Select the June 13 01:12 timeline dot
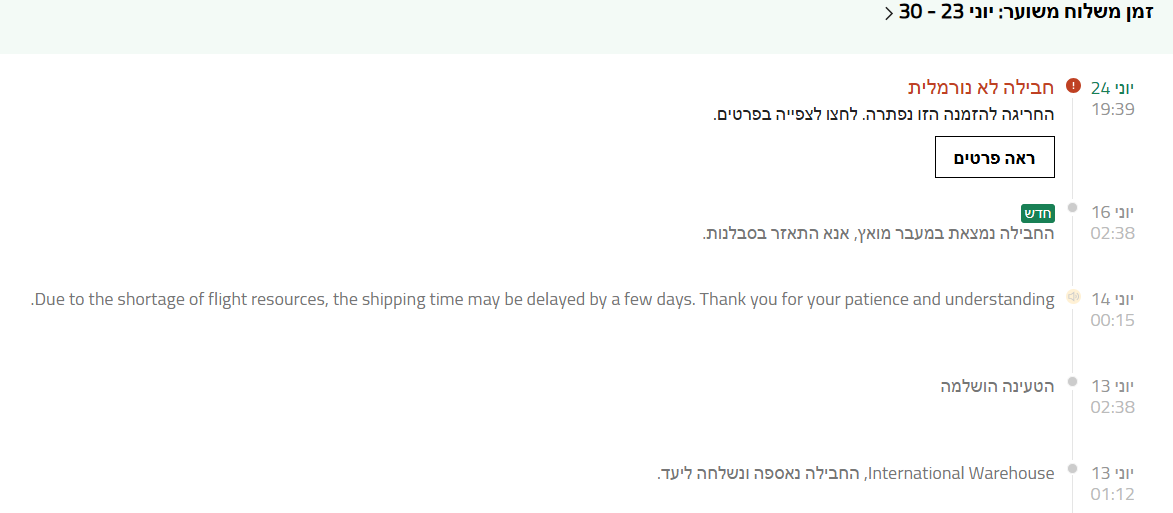Viewport: 1173px width, 513px height. [x=1073, y=469]
